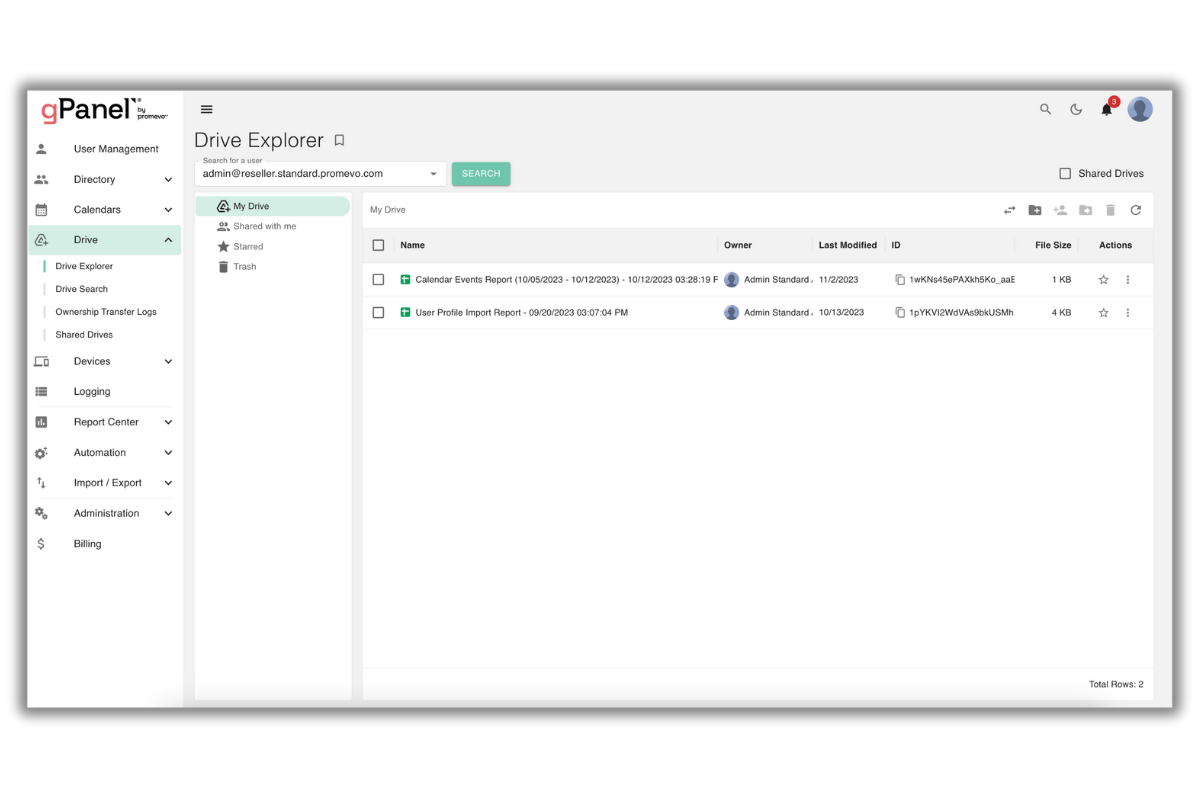
Task: Open User Profile Import Report file name
Action: click(x=522, y=313)
